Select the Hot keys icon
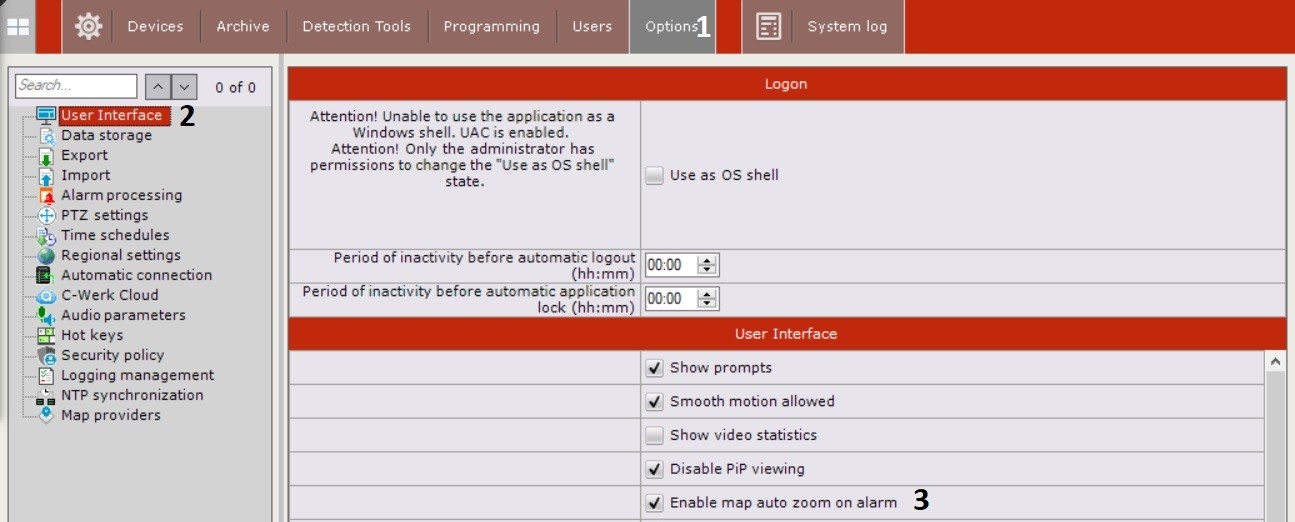 click(x=46, y=335)
